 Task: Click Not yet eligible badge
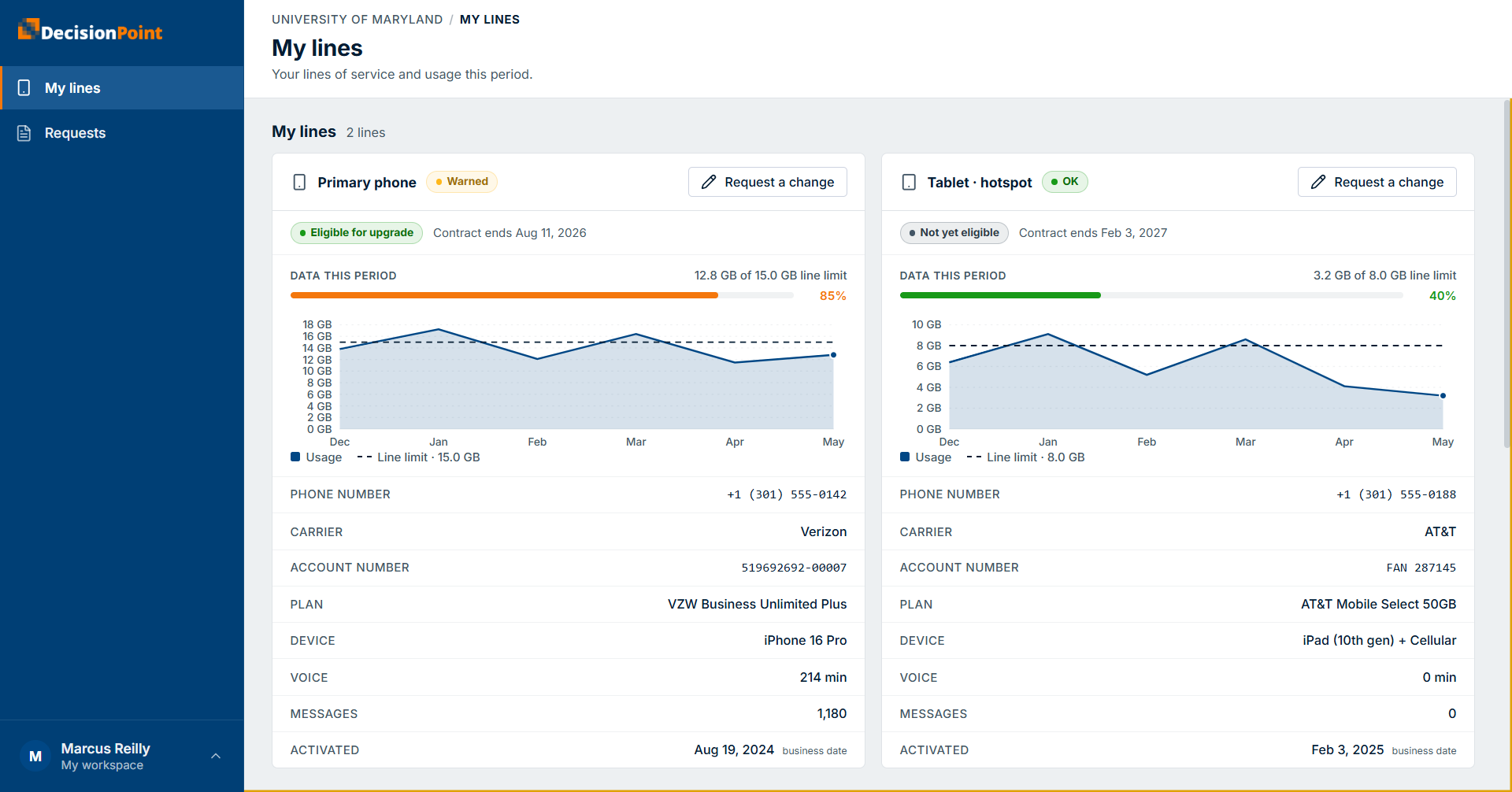[954, 232]
